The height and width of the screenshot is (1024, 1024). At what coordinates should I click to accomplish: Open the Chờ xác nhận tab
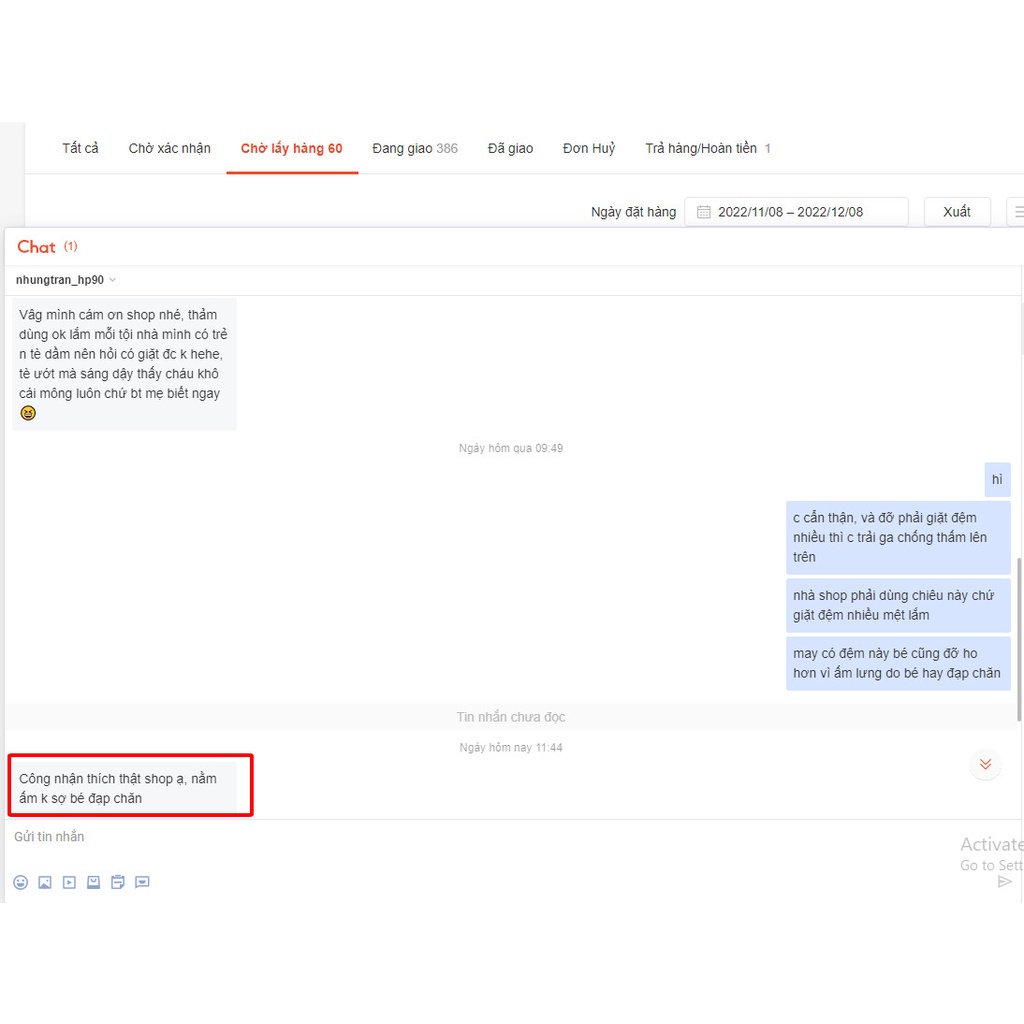point(170,148)
